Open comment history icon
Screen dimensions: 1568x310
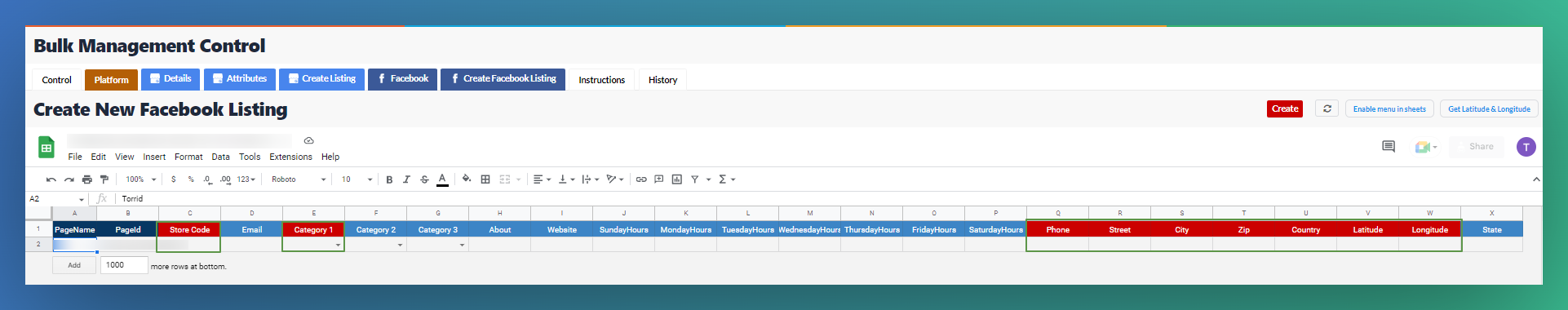(x=1389, y=147)
